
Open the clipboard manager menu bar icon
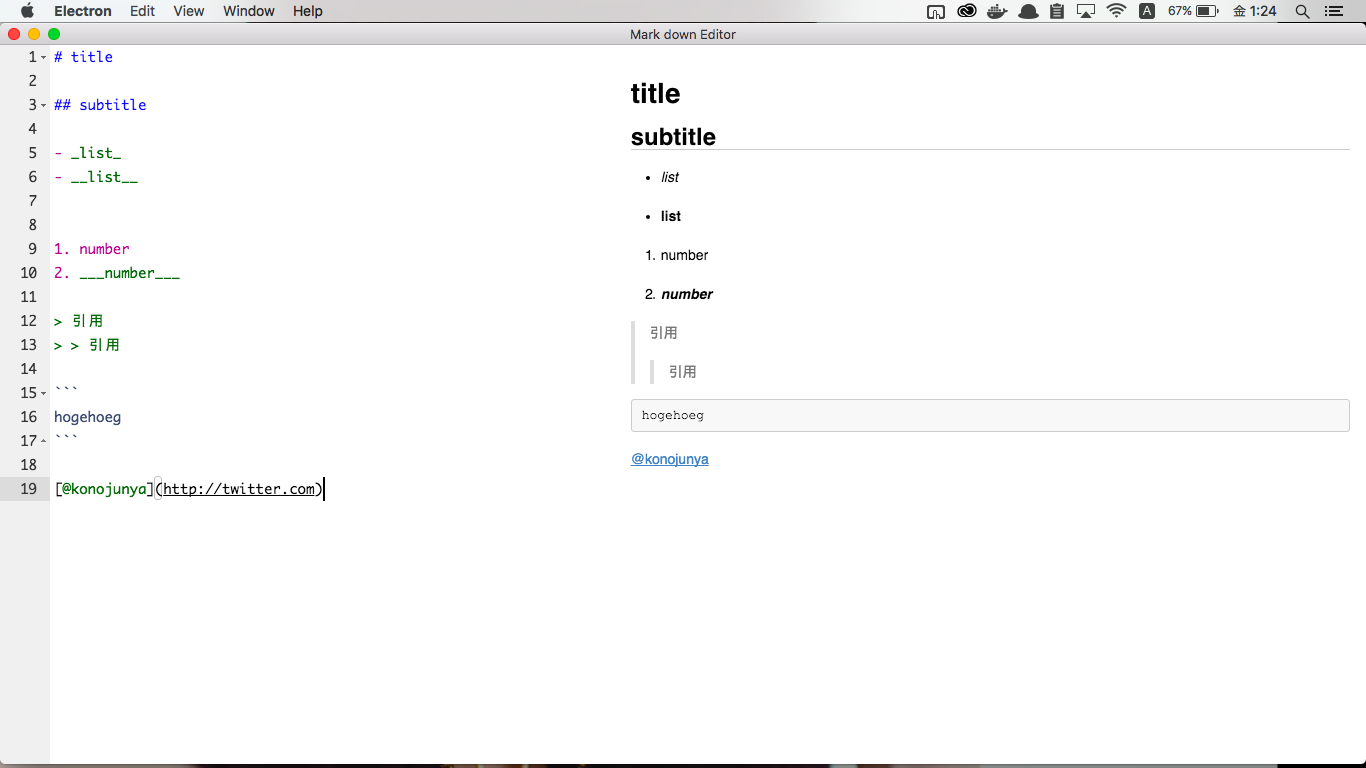pyautogui.click(x=1057, y=11)
